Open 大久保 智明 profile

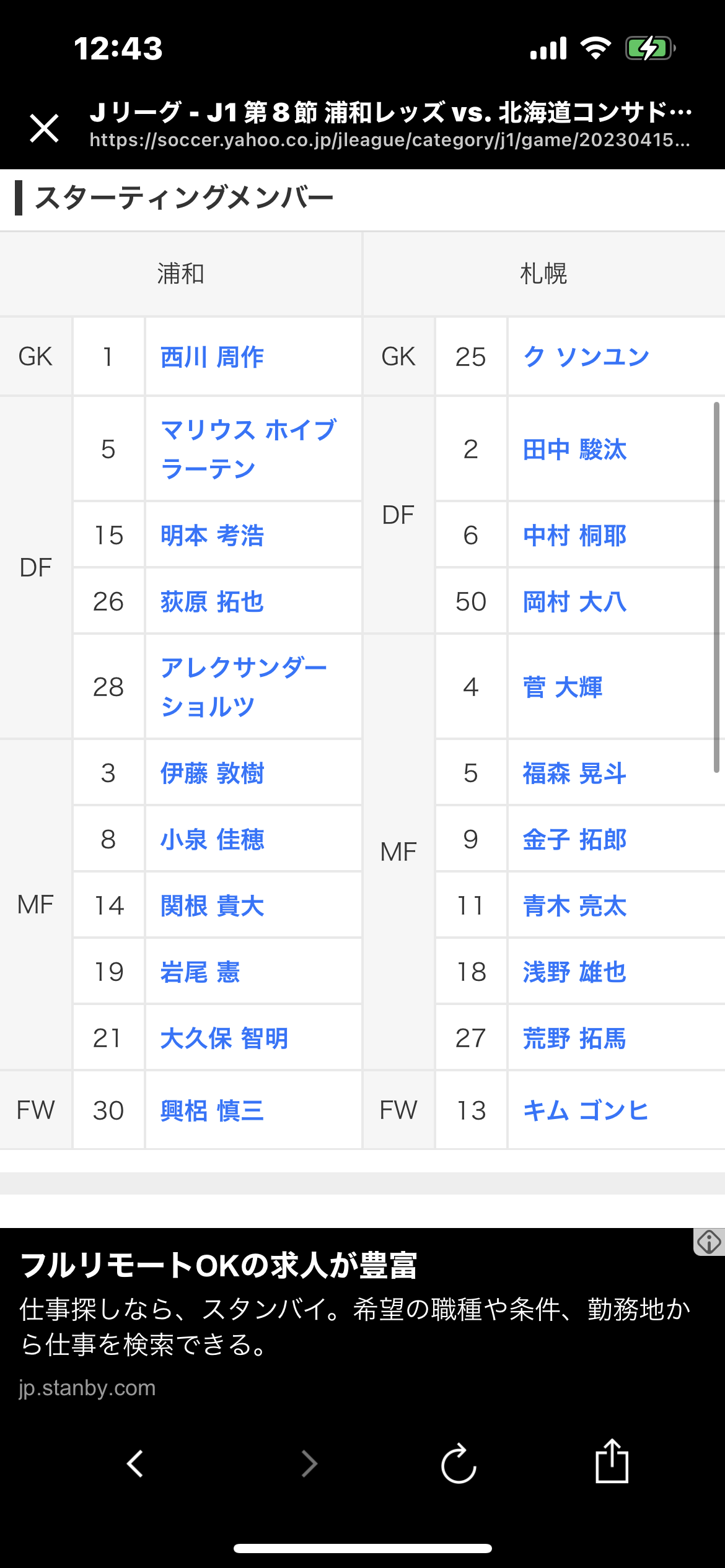224,1039
